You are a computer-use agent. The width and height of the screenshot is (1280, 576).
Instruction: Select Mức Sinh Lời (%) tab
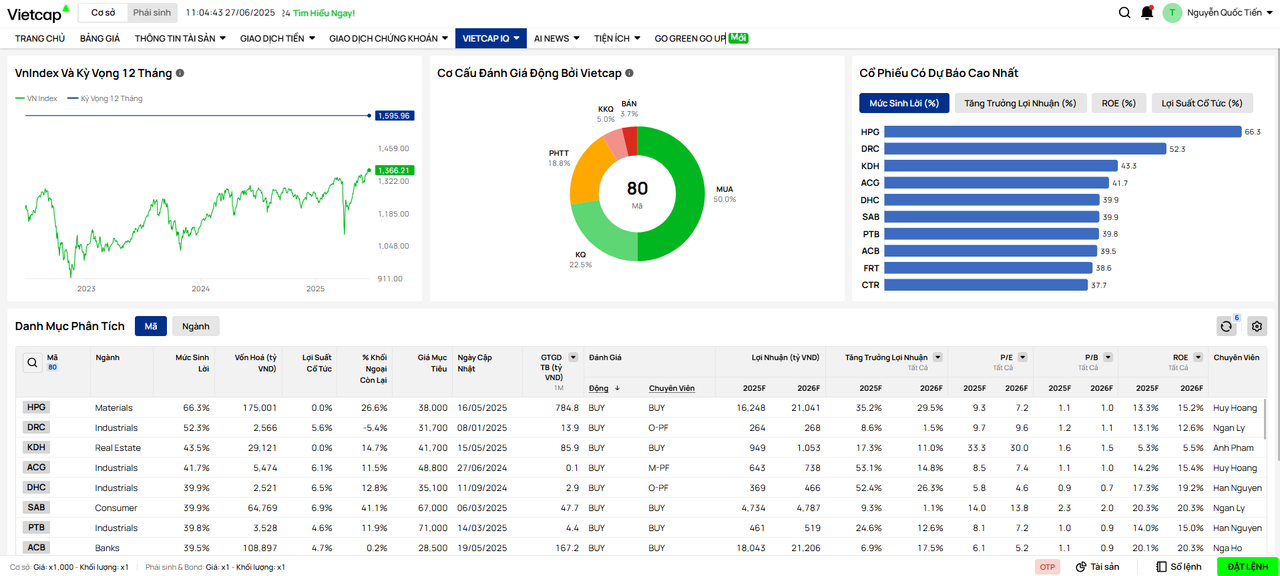tap(904, 103)
